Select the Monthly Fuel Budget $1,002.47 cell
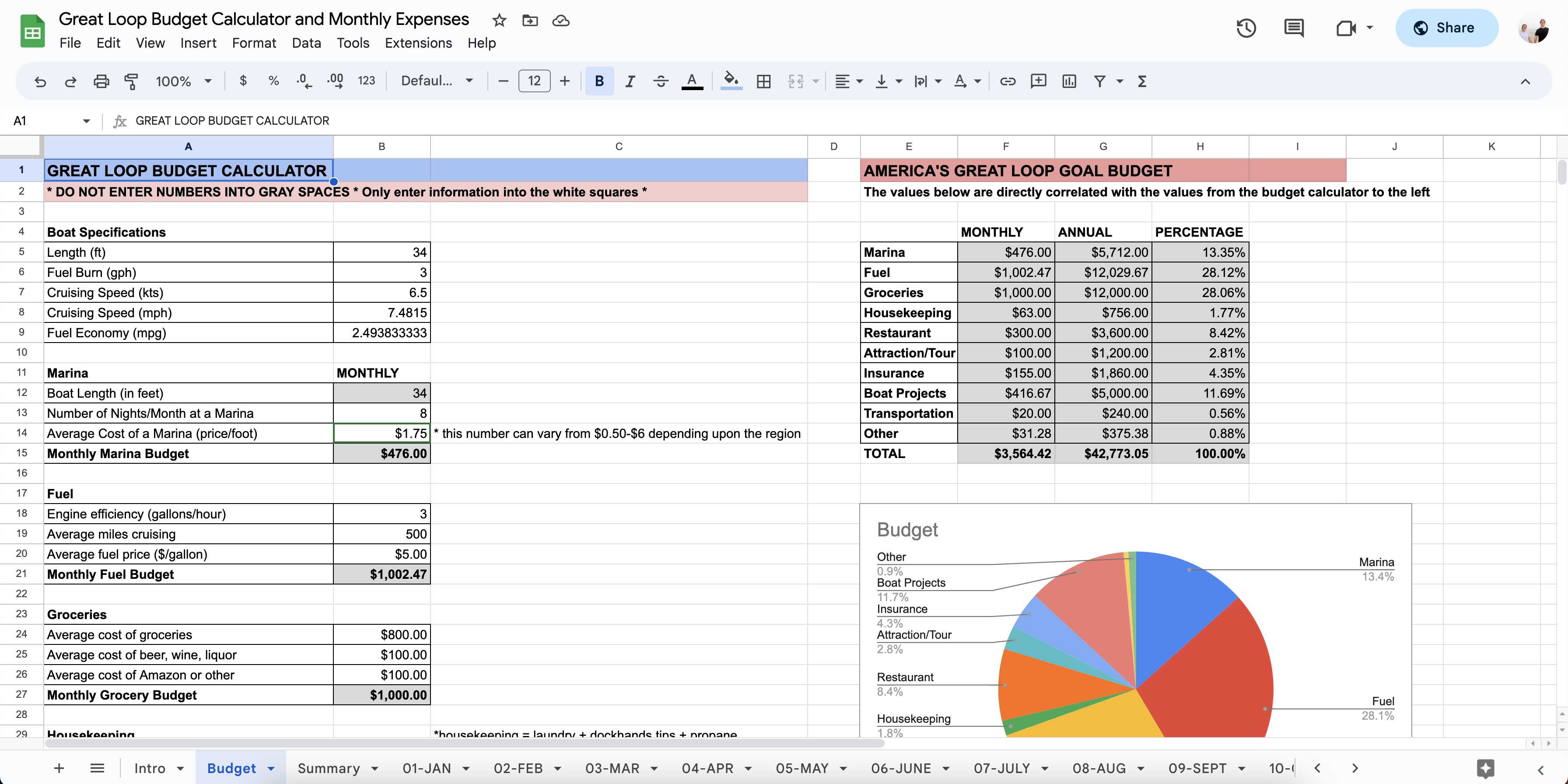1568x784 pixels. pyautogui.click(x=381, y=574)
